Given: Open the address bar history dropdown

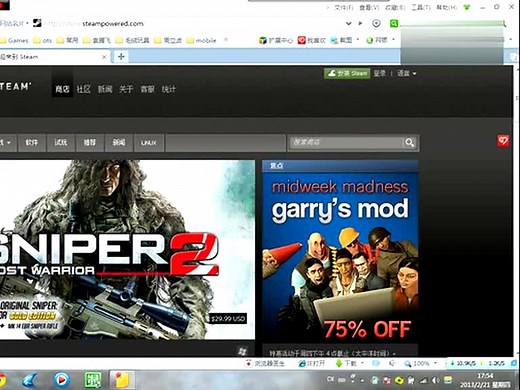Looking at the screenshot, I should (349, 23).
